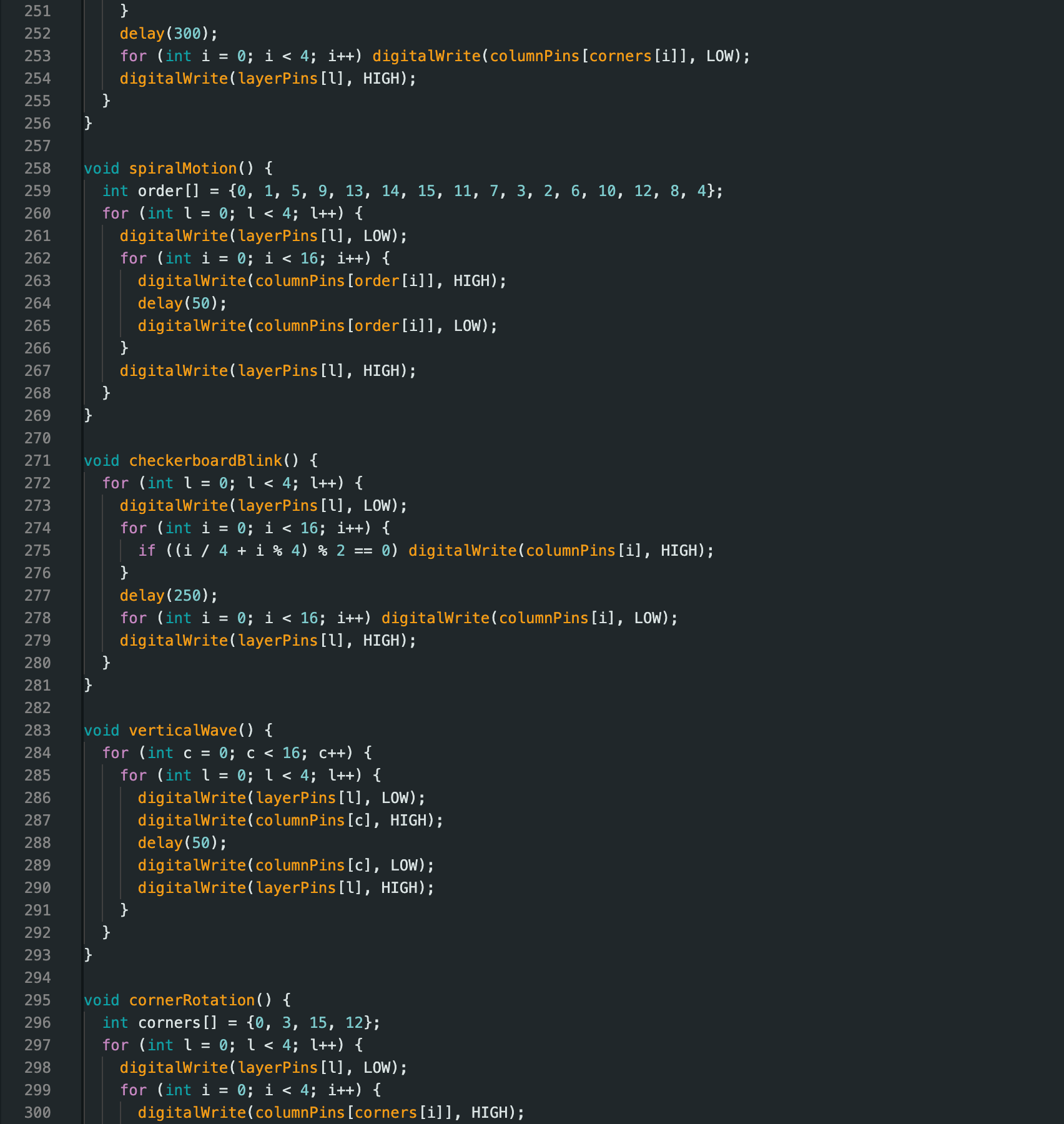Viewport: 1064px width, 1124px height.
Task: Click the verticalWave function name
Action: click(x=183, y=731)
